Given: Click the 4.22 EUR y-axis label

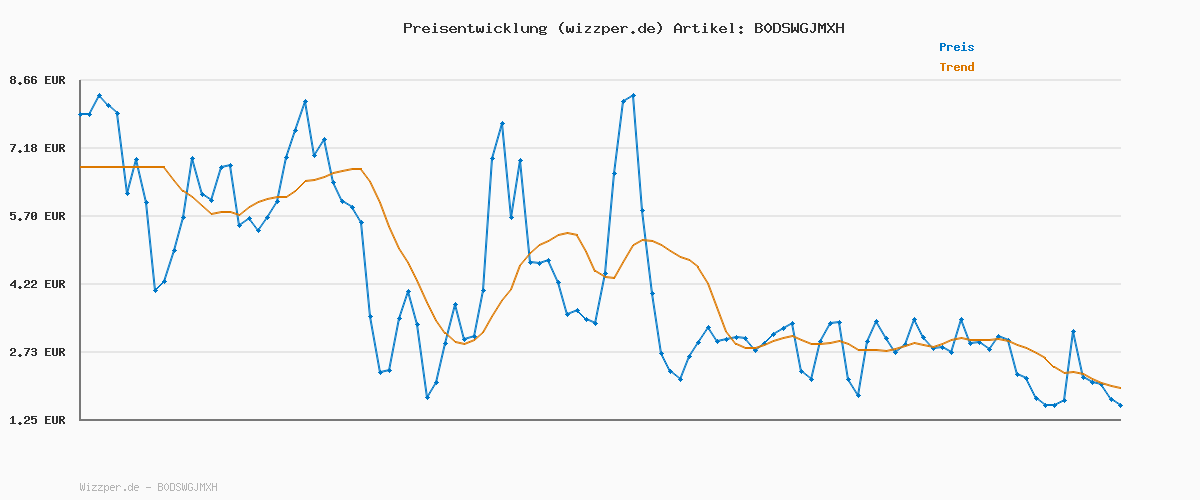Looking at the screenshot, I should tap(37, 284).
